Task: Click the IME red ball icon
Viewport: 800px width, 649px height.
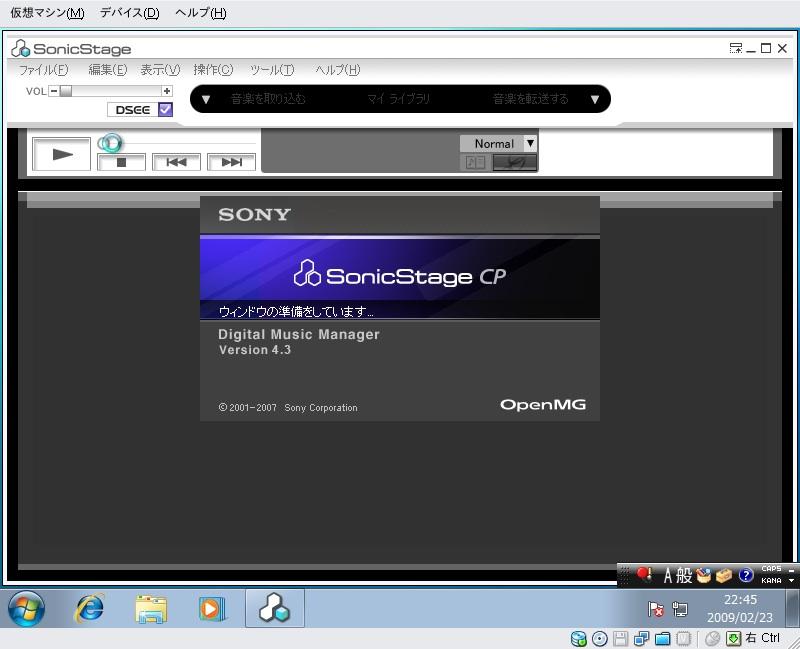Action: tap(644, 575)
